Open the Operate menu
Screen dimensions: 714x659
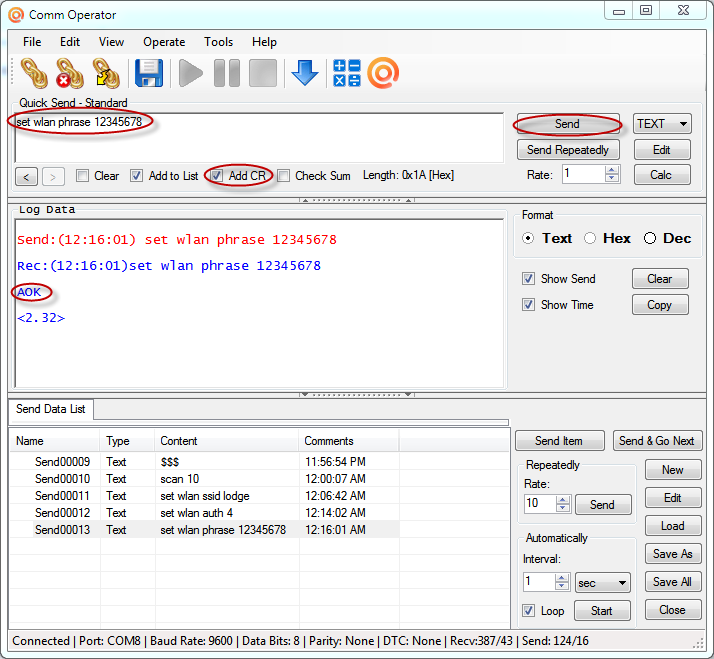tap(164, 42)
